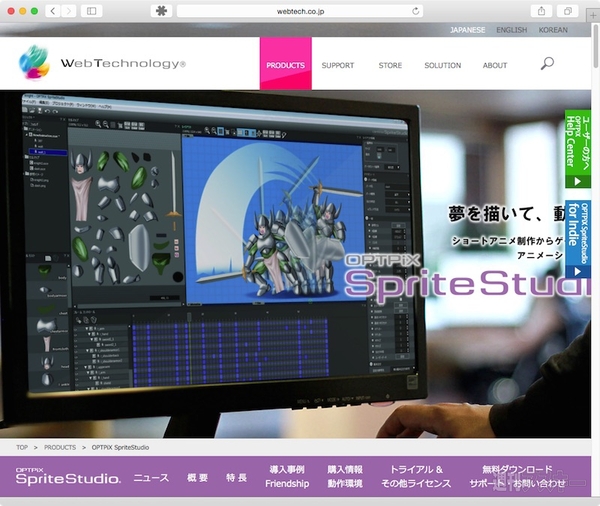This screenshot has height=506, width=600.
Task: Open the ニュース tab
Action: coord(151,478)
